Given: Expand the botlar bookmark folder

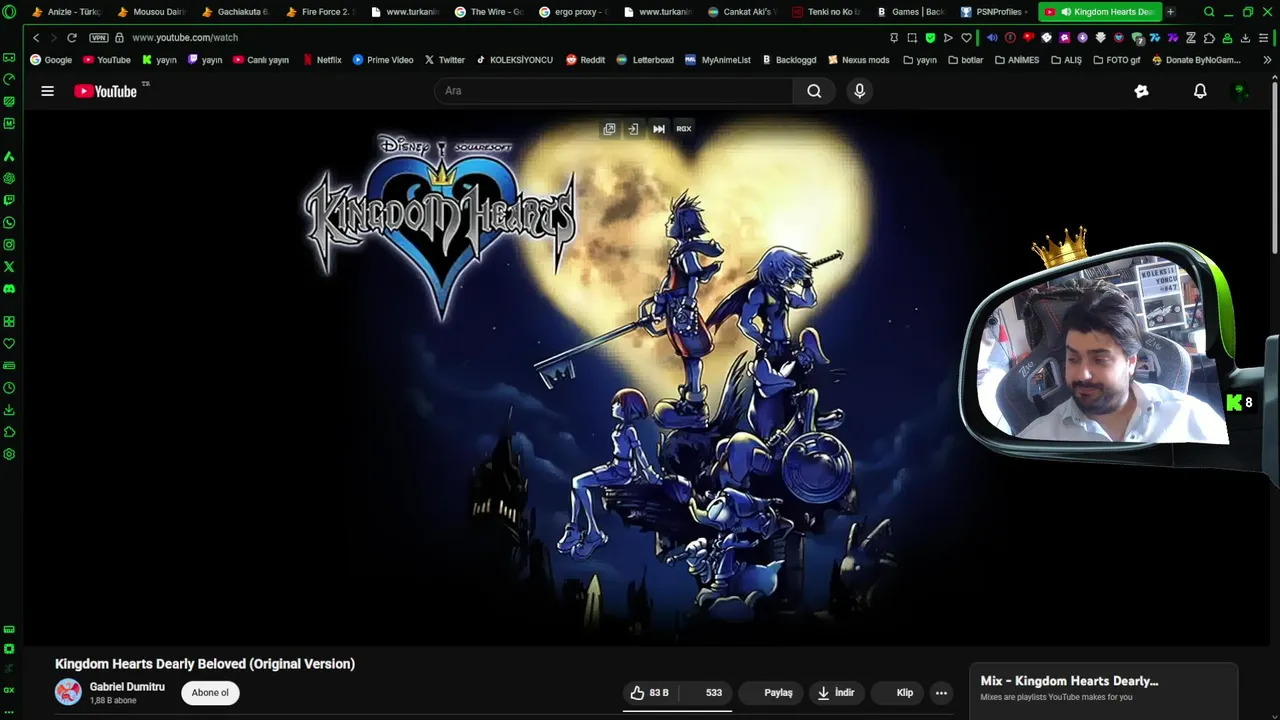Looking at the screenshot, I should [965, 60].
